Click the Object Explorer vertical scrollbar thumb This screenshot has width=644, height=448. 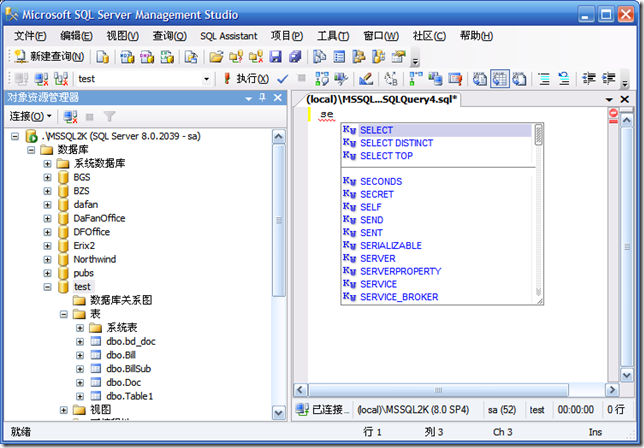(278, 220)
